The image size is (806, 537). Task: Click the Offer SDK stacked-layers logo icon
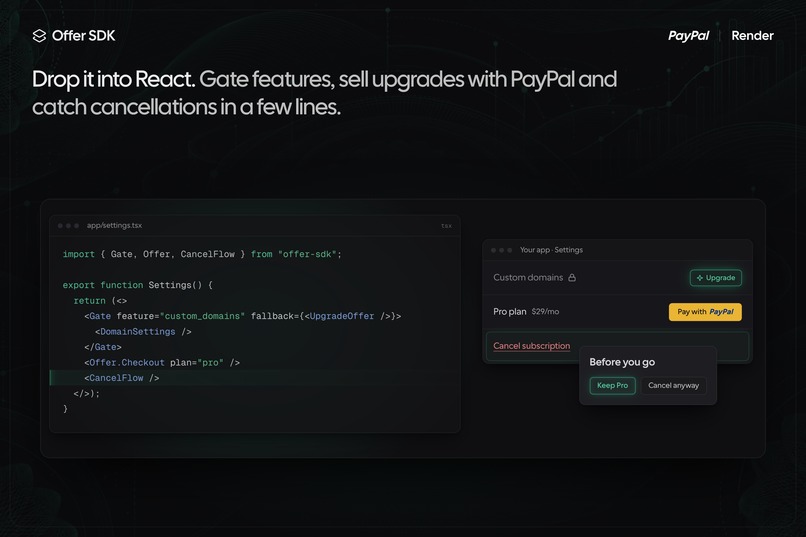tap(39, 35)
